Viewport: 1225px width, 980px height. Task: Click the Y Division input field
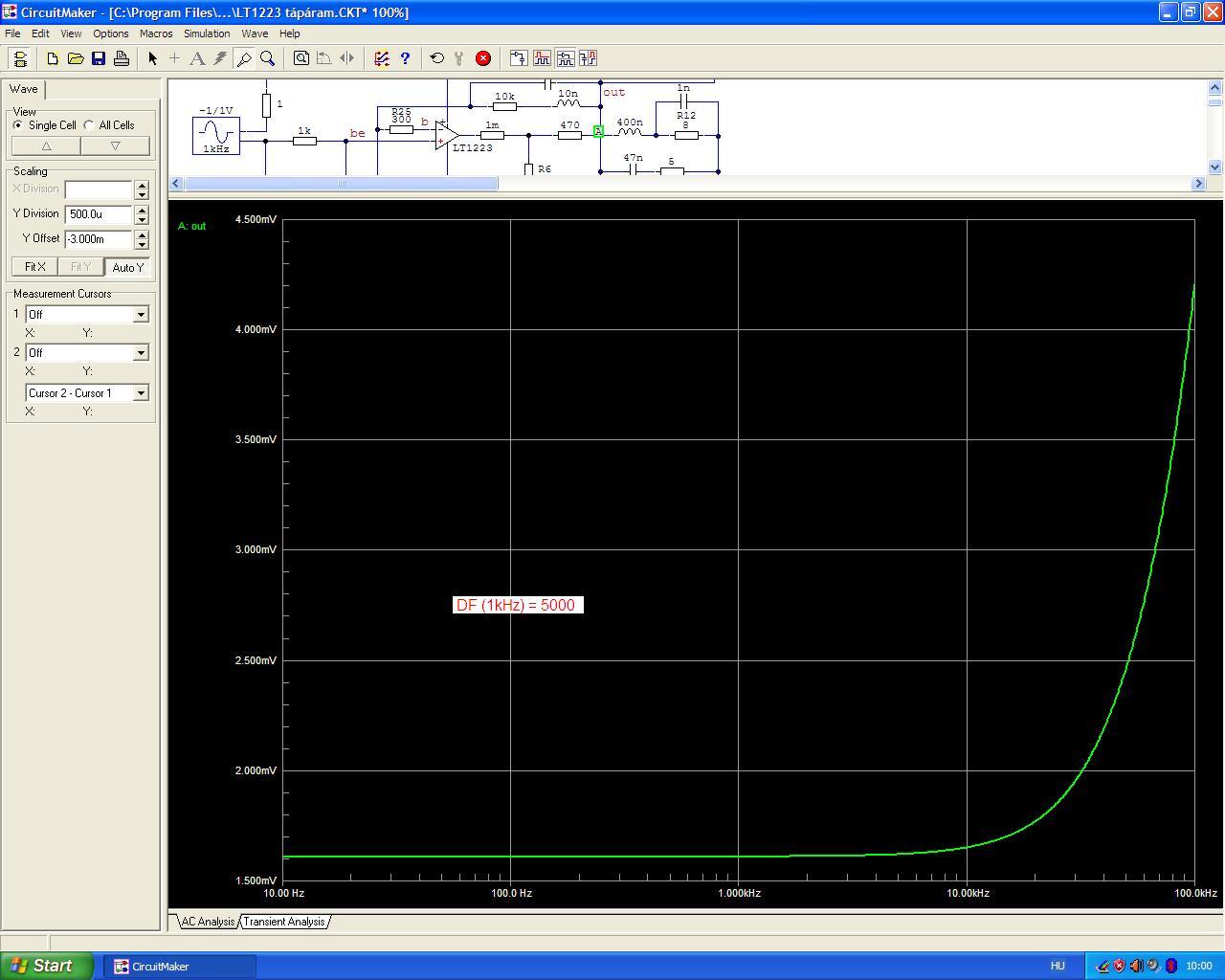point(99,214)
